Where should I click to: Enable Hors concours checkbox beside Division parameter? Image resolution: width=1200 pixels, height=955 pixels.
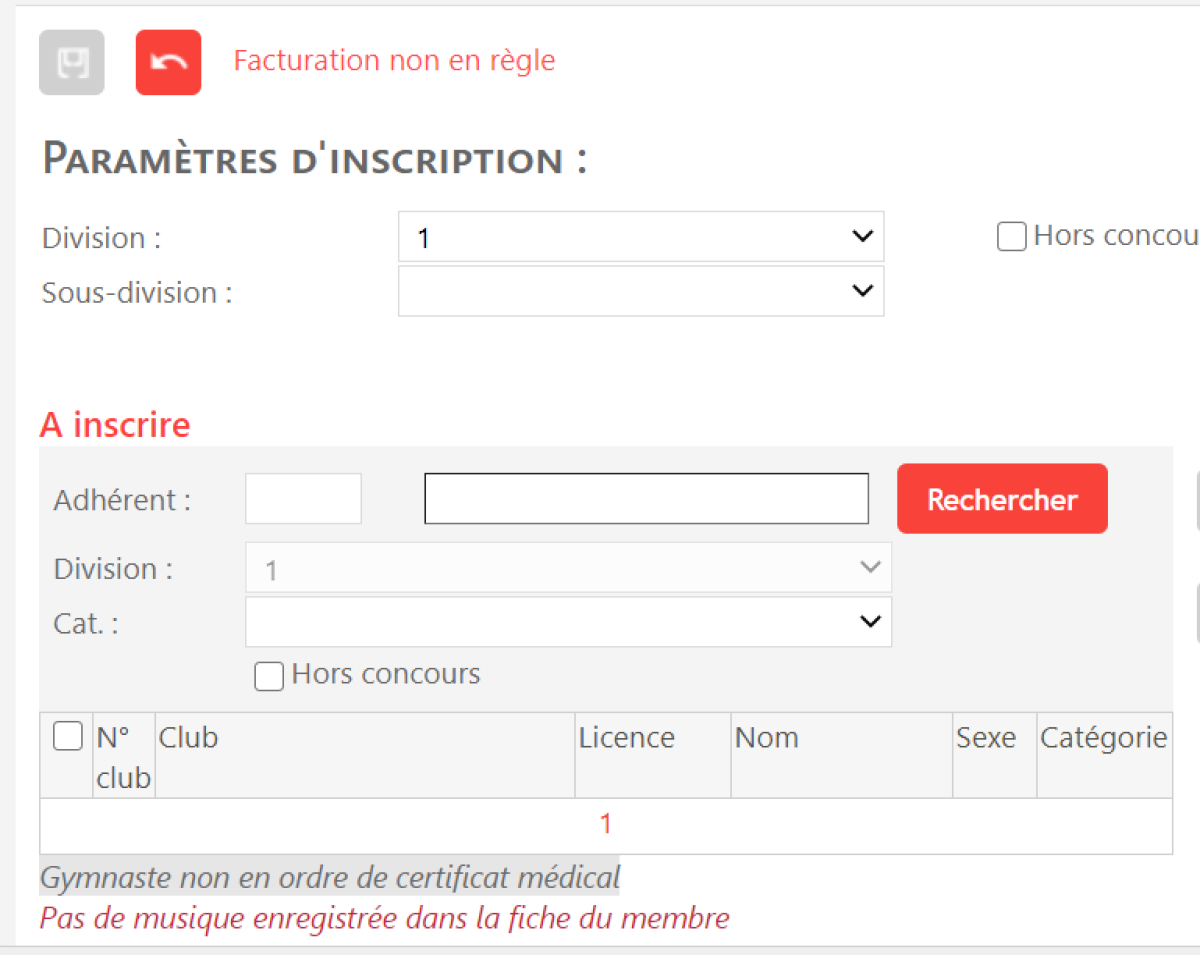[x=1011, y=238]
